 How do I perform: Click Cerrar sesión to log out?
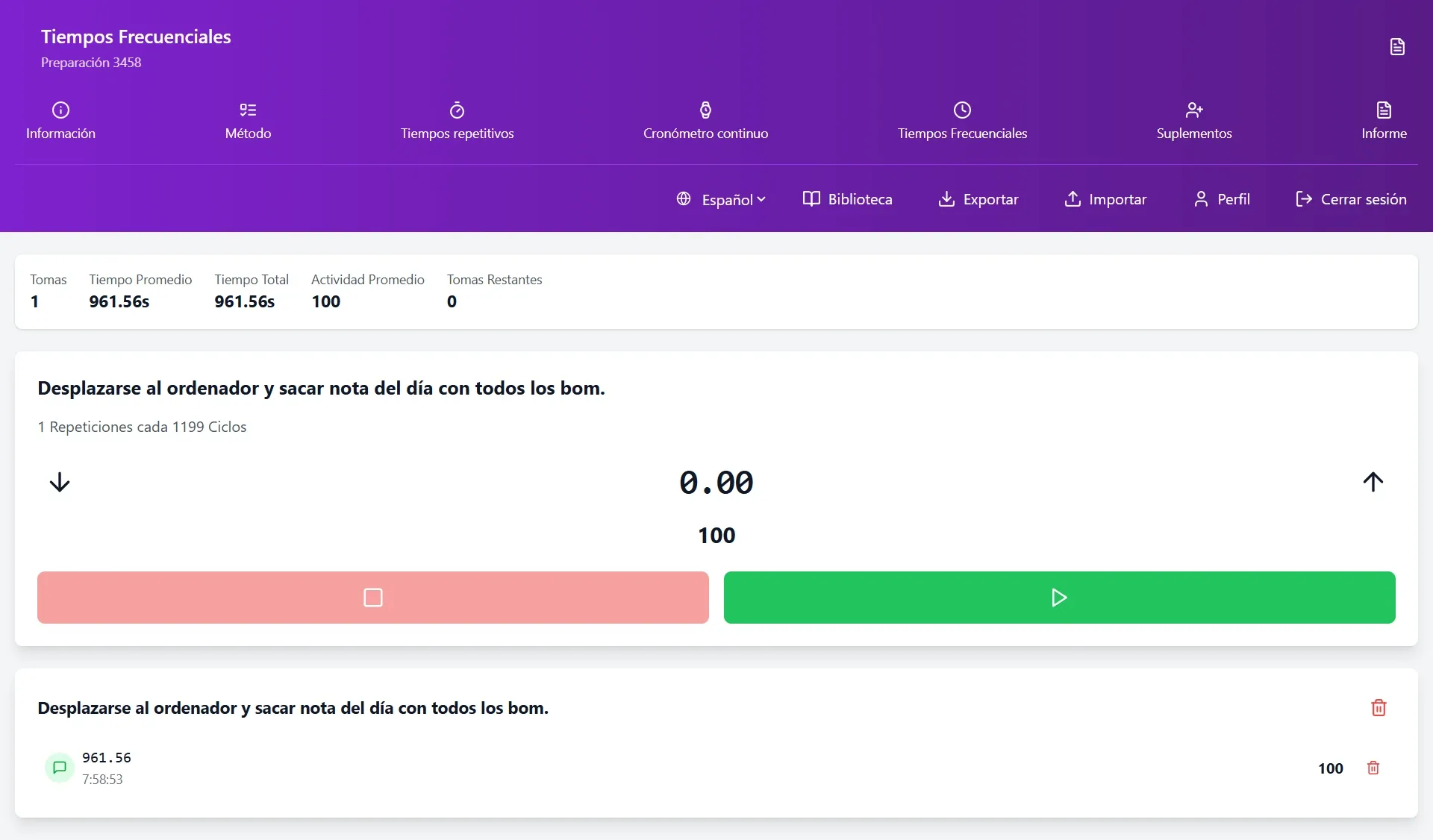pyautogui.click(x=1351, y=199)
